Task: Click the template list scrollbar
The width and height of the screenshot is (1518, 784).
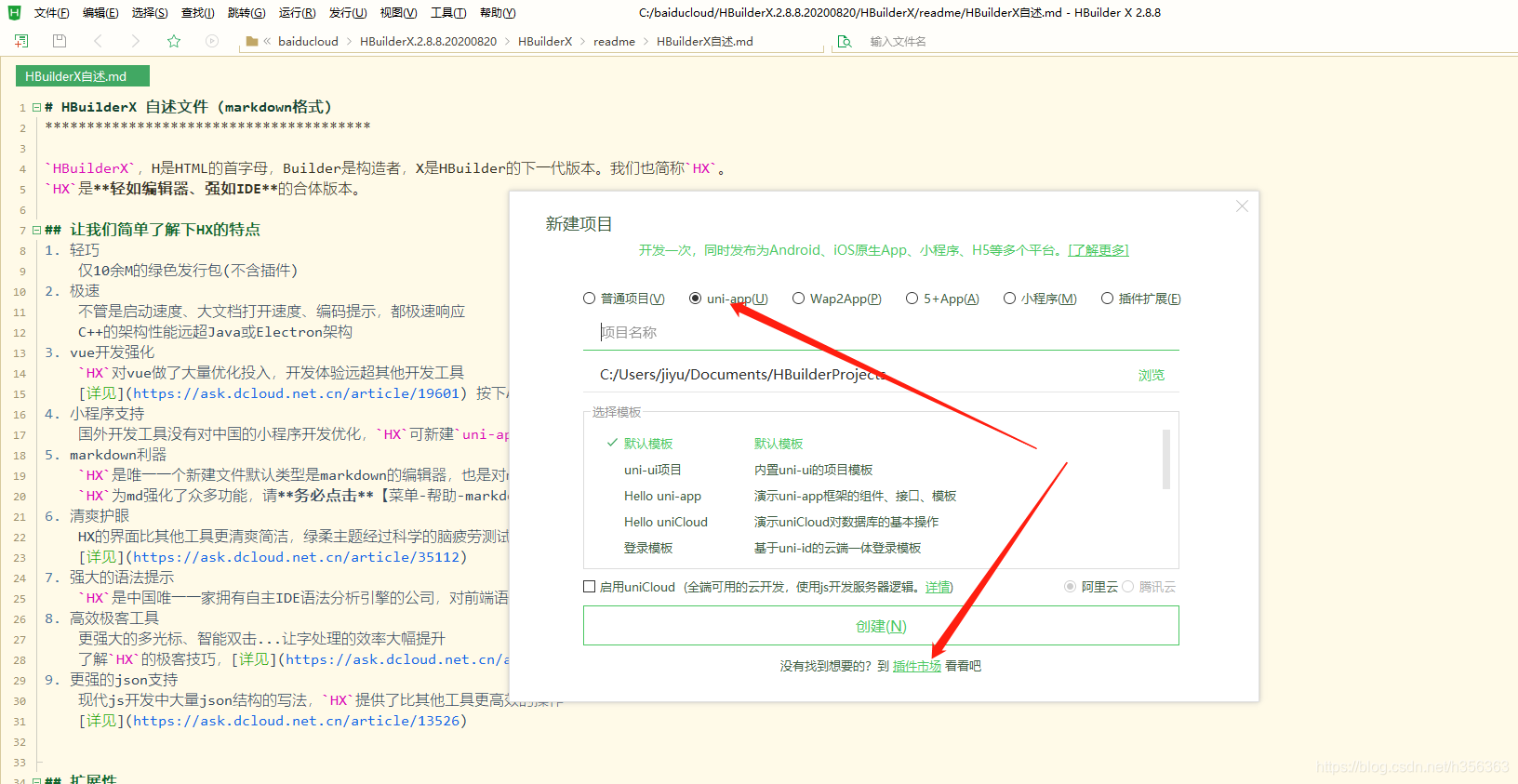Action: pos(1166,458)
